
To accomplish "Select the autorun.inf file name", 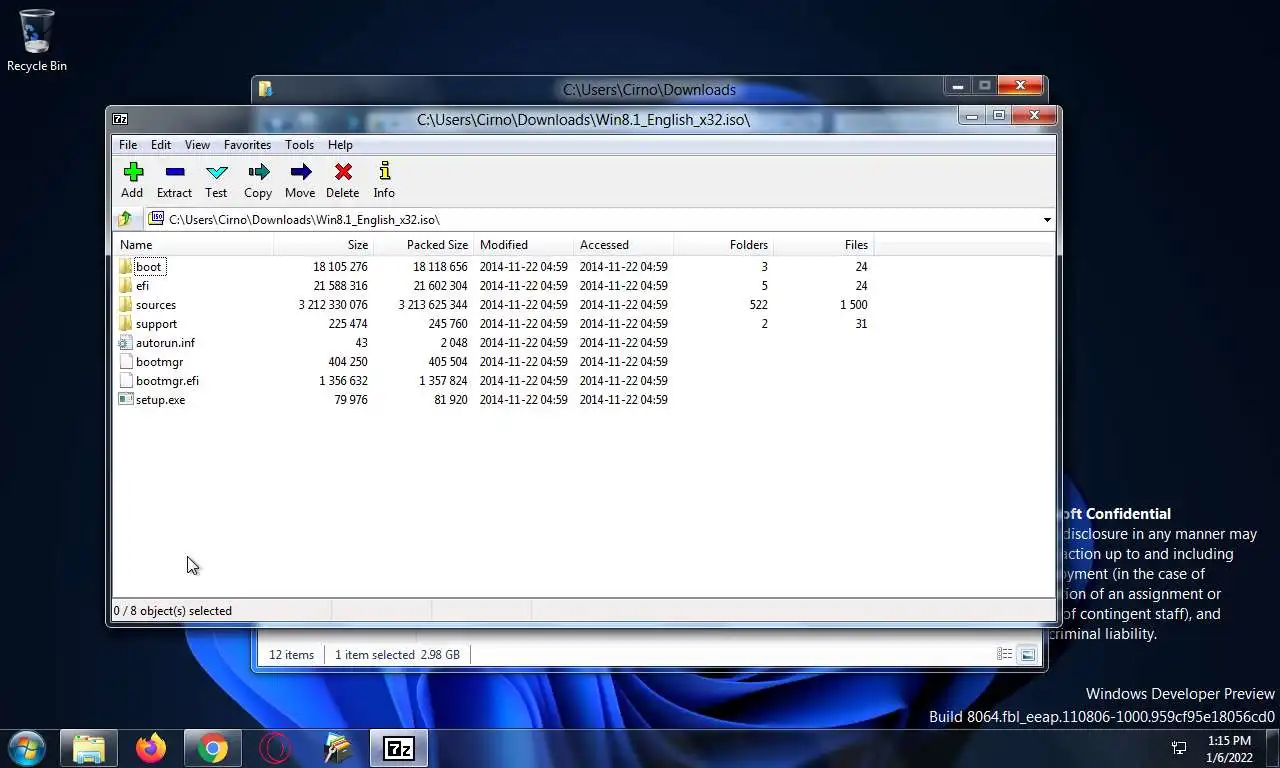I will (x=165, y=343).
